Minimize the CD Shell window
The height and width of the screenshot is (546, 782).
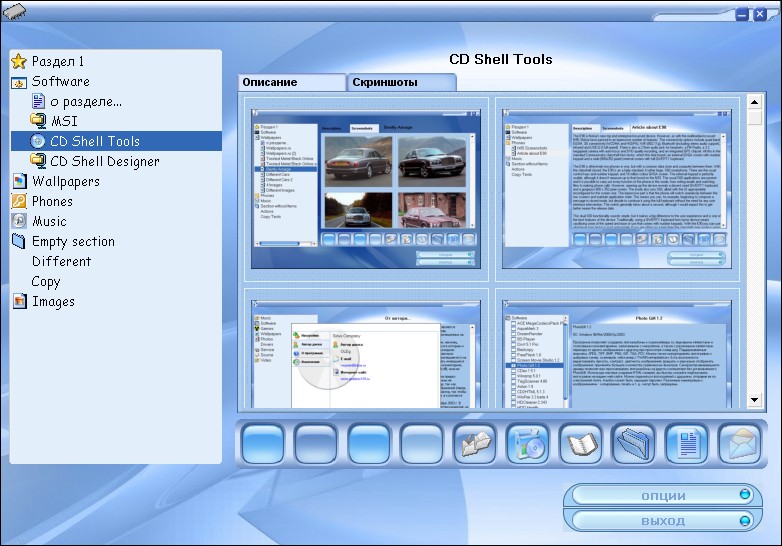coord(743,14)
